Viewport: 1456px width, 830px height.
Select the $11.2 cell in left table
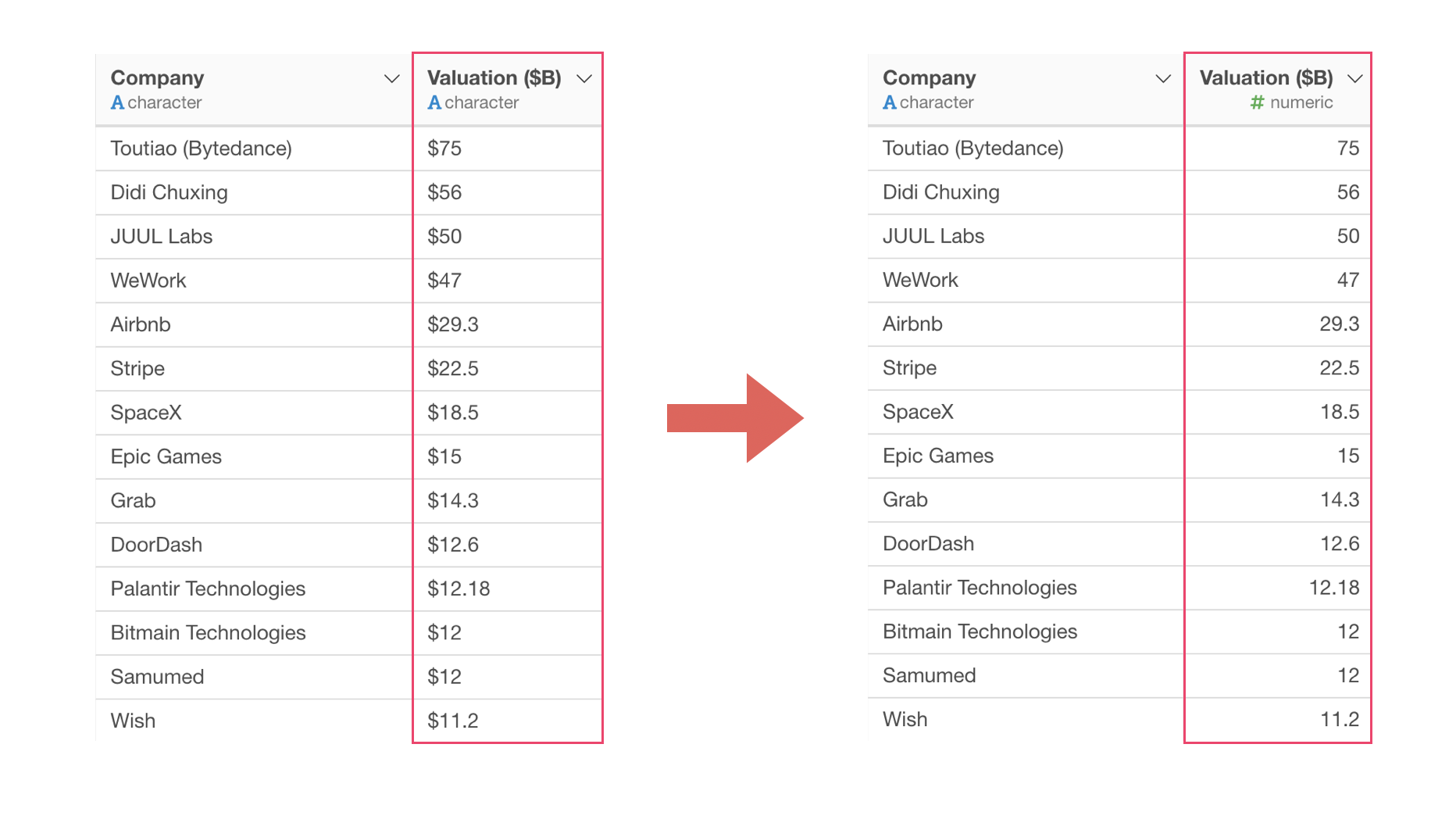pyautogui.click(x=507, y=721)
